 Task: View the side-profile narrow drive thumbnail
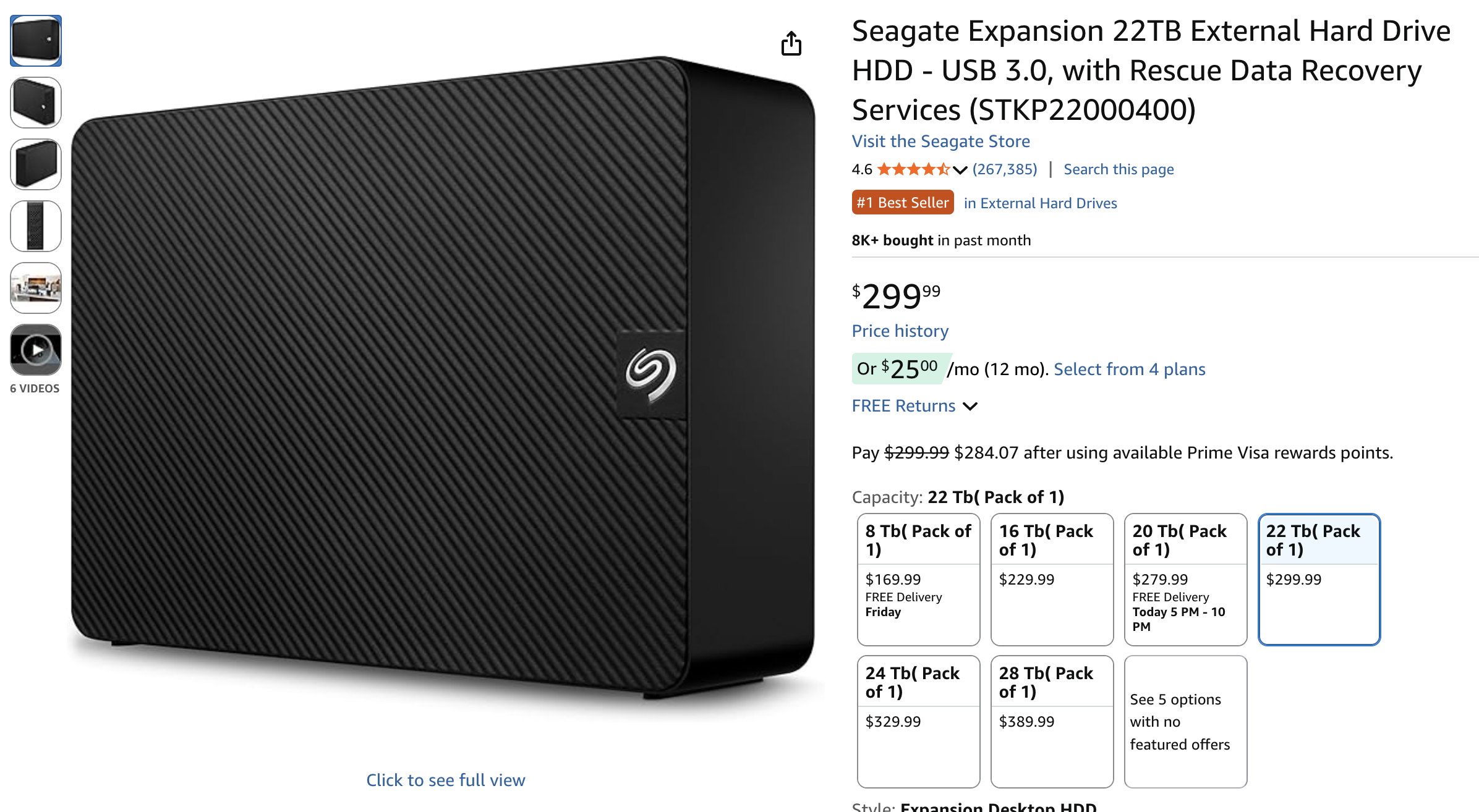36,226
